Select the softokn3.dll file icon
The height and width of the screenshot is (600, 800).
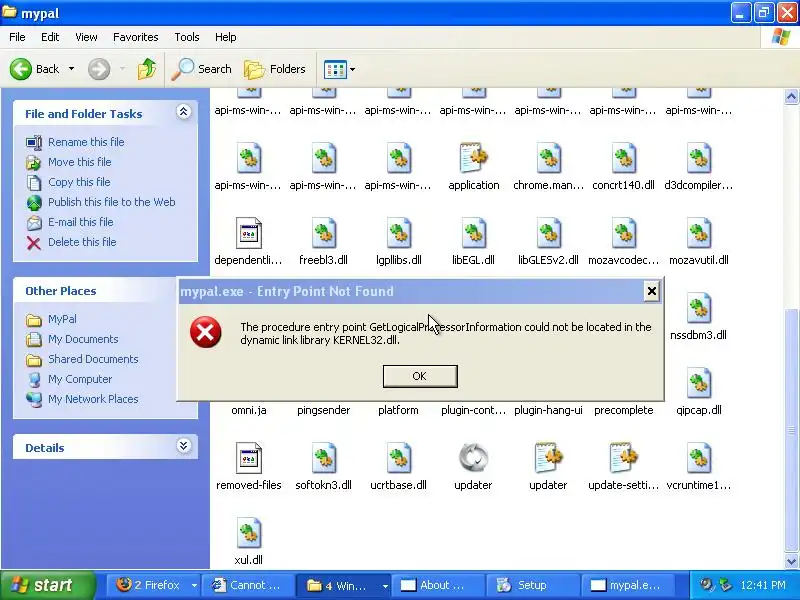tap(323, 458)
